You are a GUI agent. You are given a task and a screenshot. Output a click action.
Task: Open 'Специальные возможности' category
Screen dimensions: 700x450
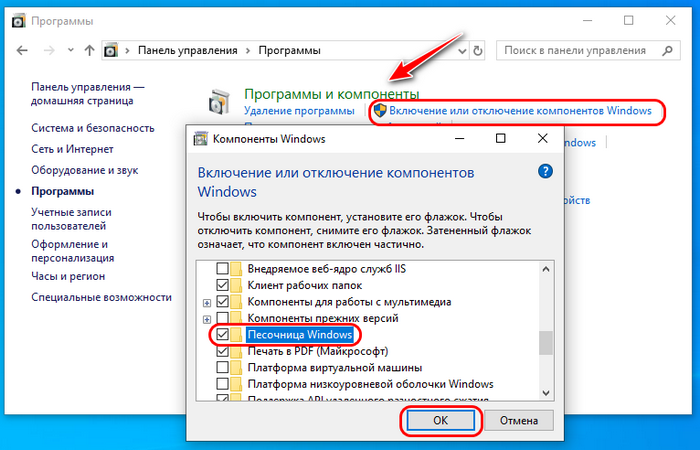(x=101, y=297)
